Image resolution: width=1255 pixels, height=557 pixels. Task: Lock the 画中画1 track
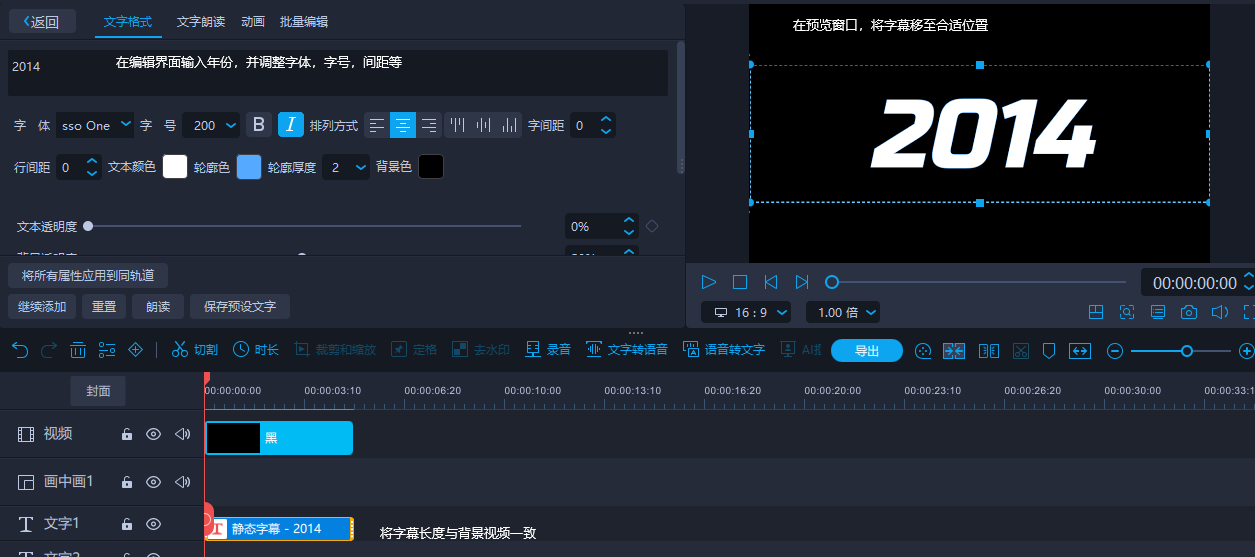click(x=127, y=482)
